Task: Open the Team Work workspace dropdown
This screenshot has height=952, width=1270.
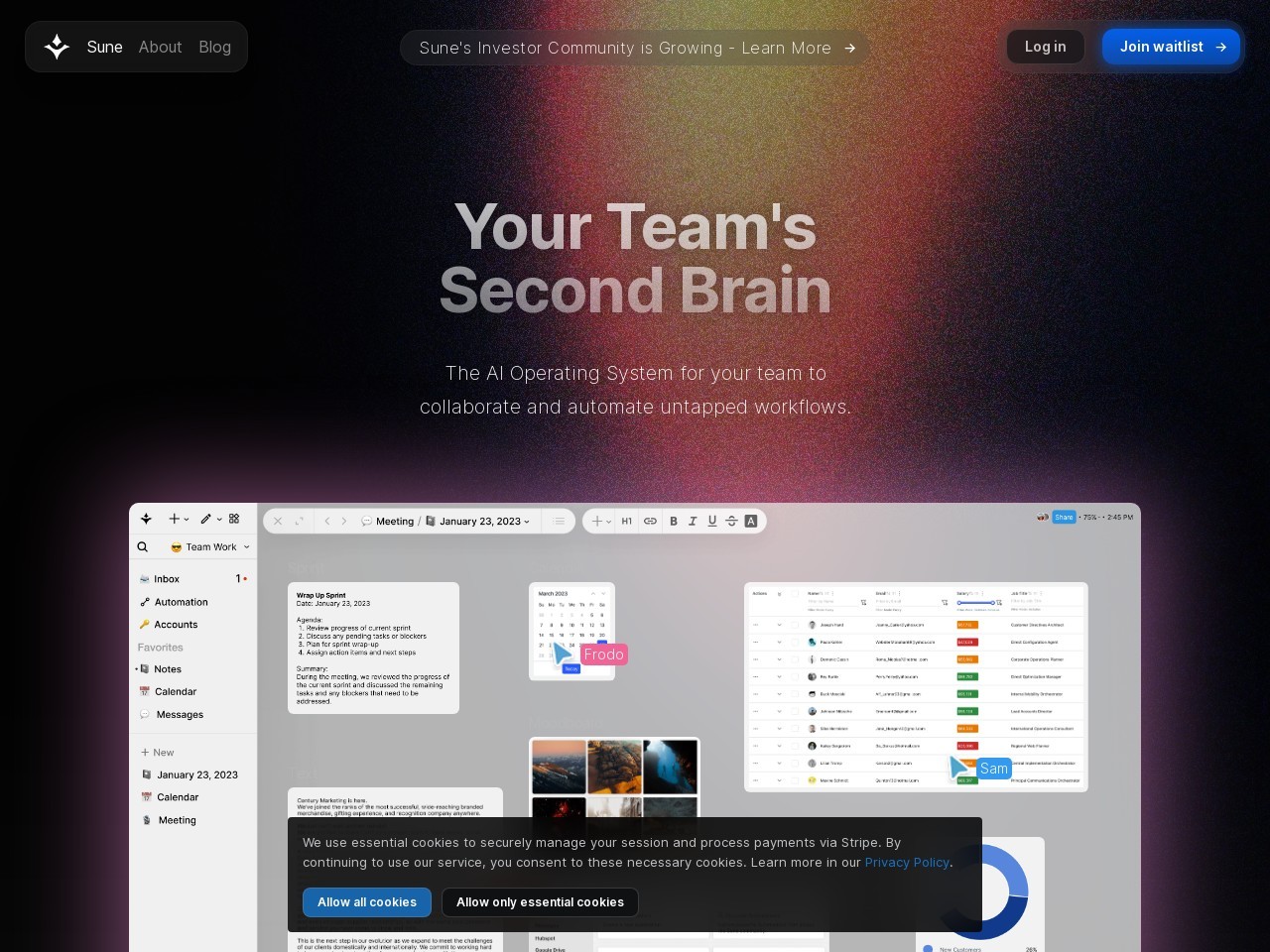Action: [x=210, y=546]
